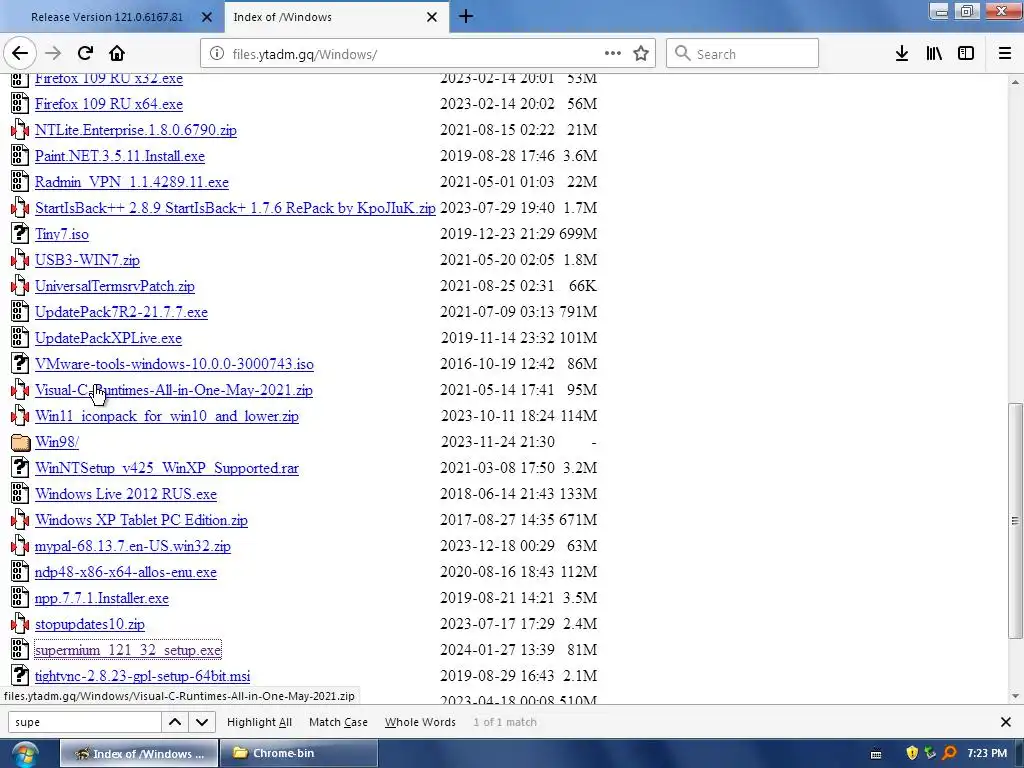The width and height of the screenshot is (1024, 768).
Task: Open the downloads panel
Action: 902,54
